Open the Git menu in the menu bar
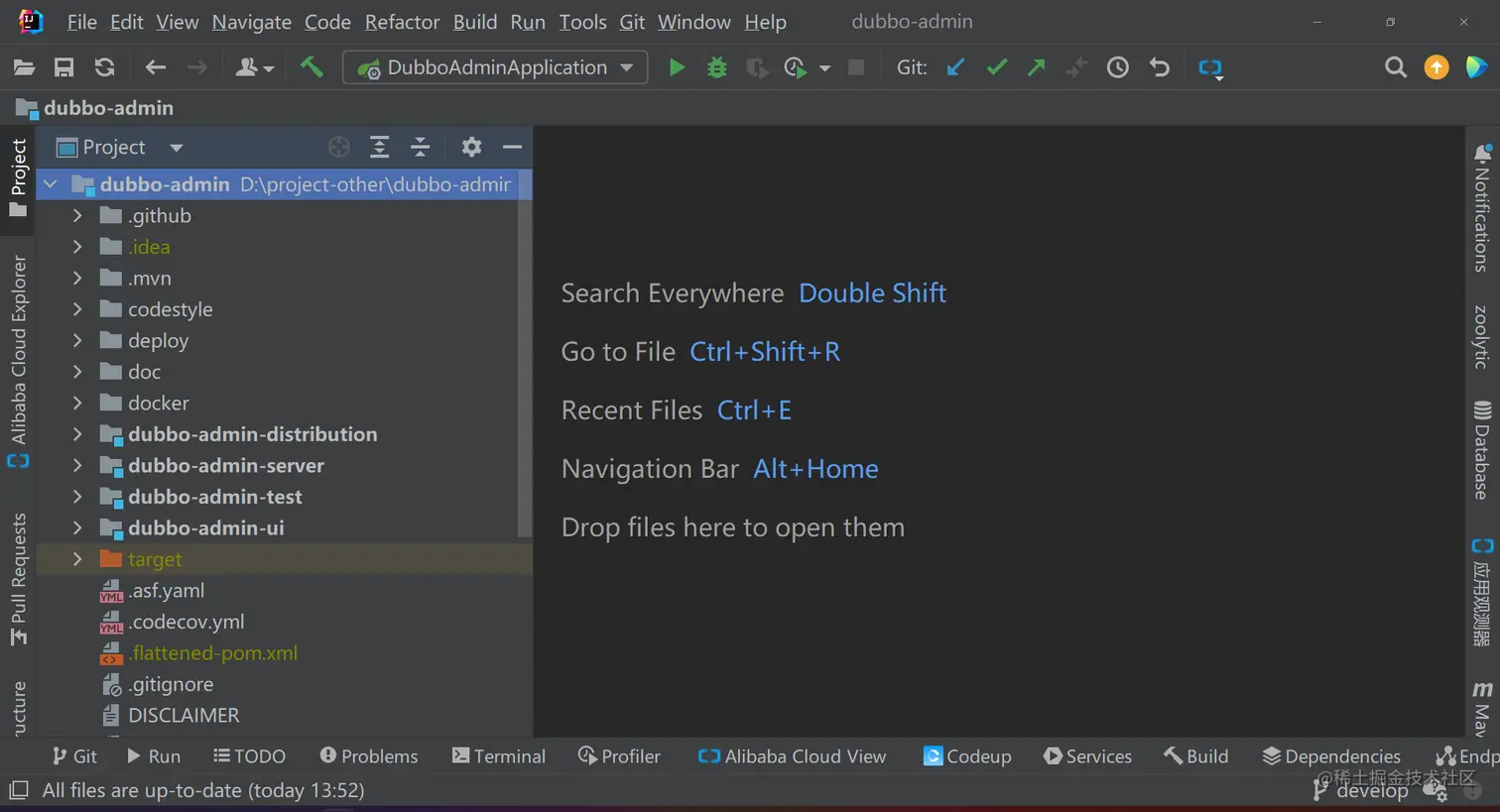This screenshot has width=1500, height=812. coord(632,22)
